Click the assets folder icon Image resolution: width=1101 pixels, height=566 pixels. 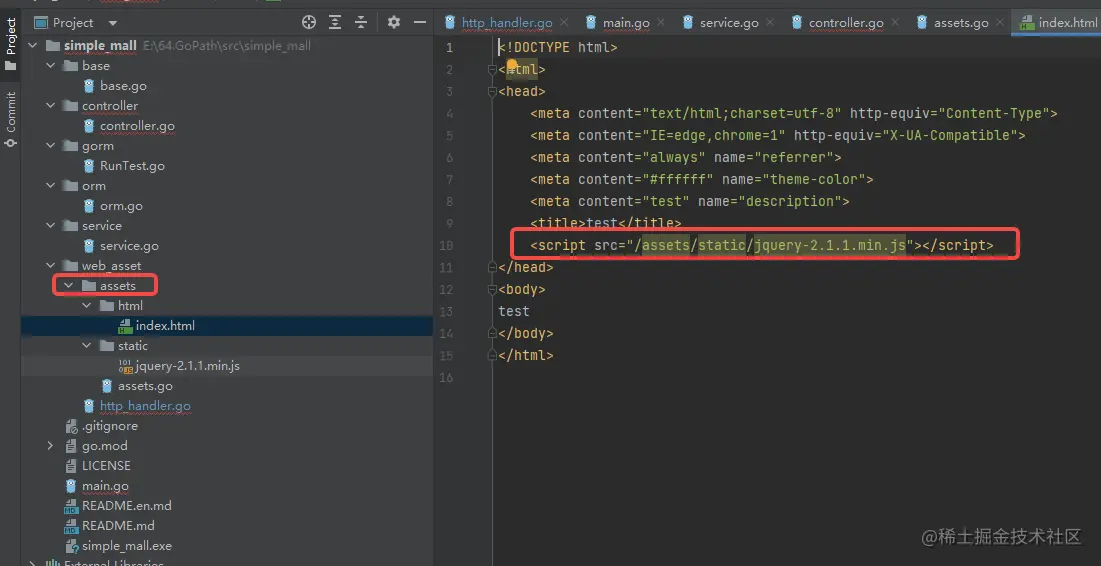tap(88, 286)
